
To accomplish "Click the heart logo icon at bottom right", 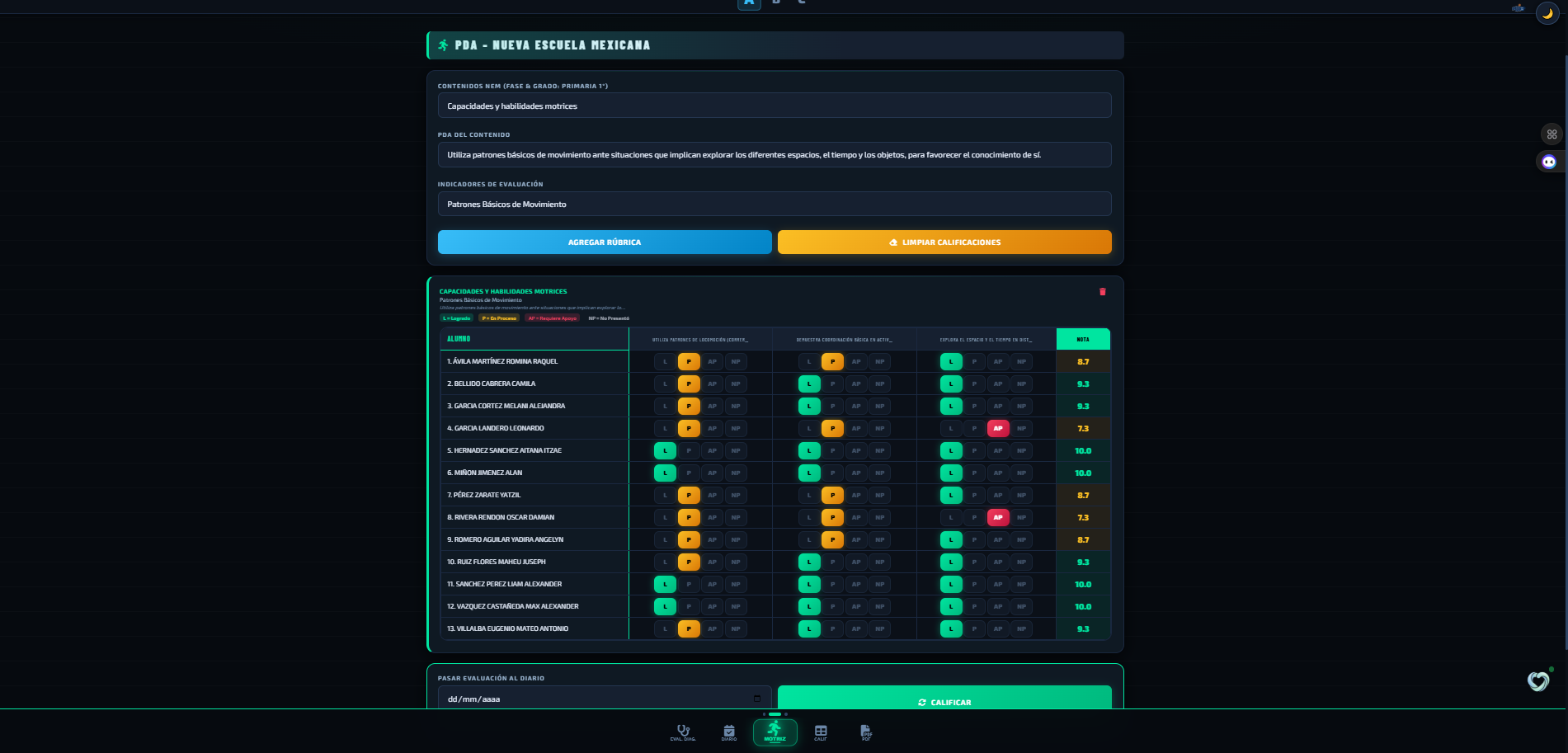I will pyautogui.click(x=1538, y=681).
